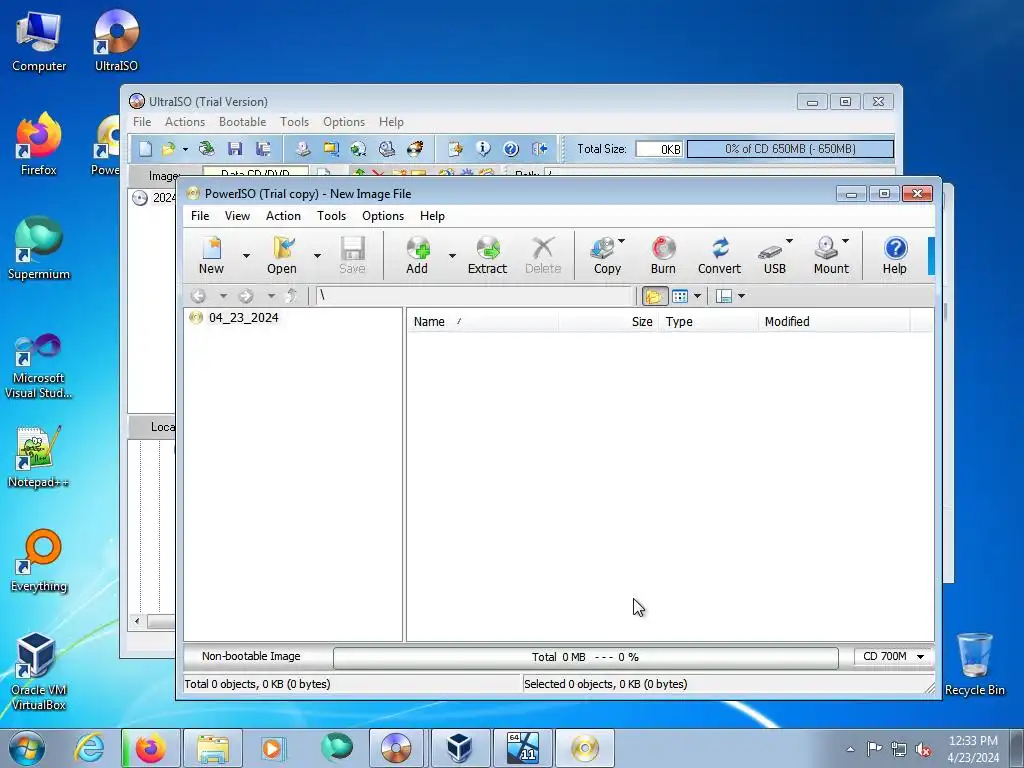Sort by the Modified column header
1024x768 pixels.
pyautogui.click(x=834, y=321)
